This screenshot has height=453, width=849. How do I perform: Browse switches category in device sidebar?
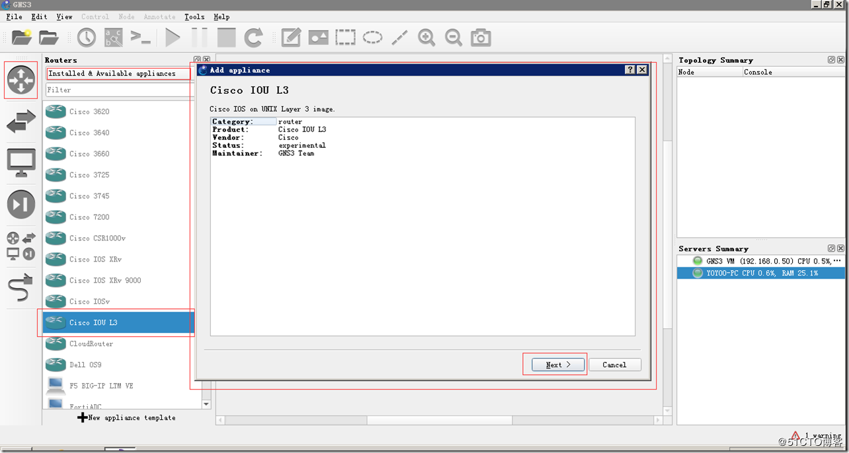coord(21,122)
